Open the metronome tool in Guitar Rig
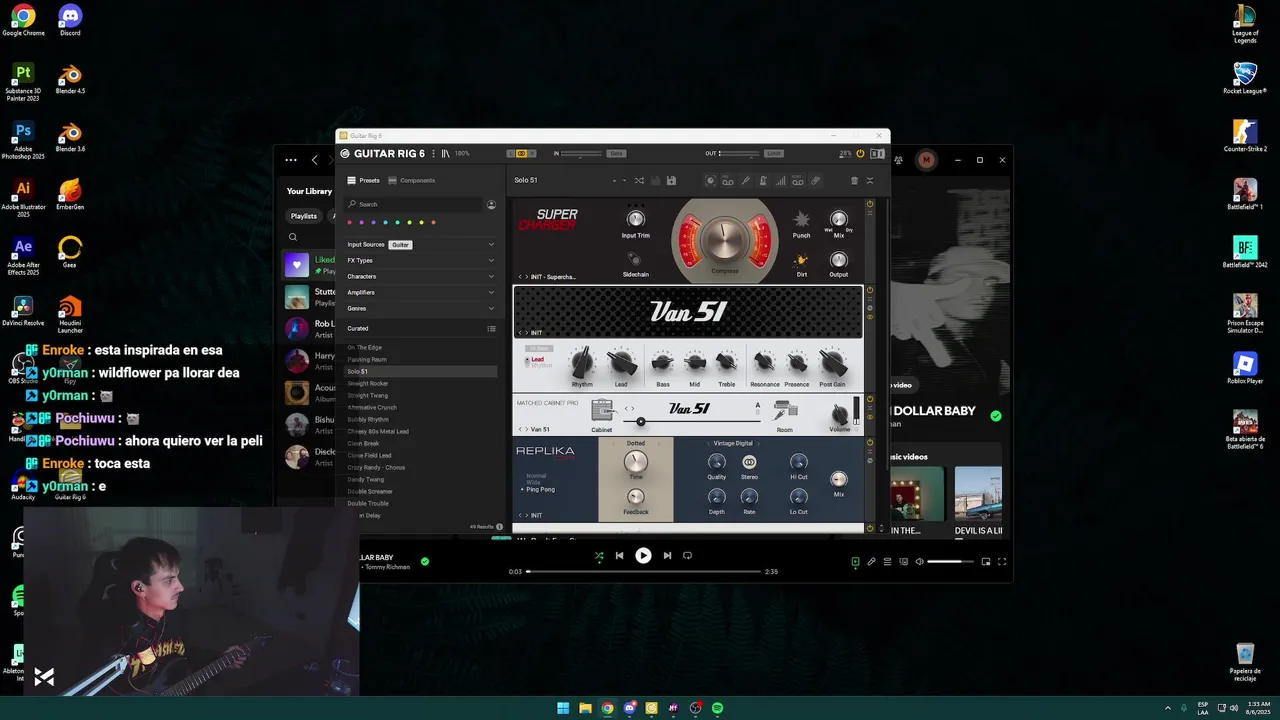The image size is (1280, 720). coord(763,181)
